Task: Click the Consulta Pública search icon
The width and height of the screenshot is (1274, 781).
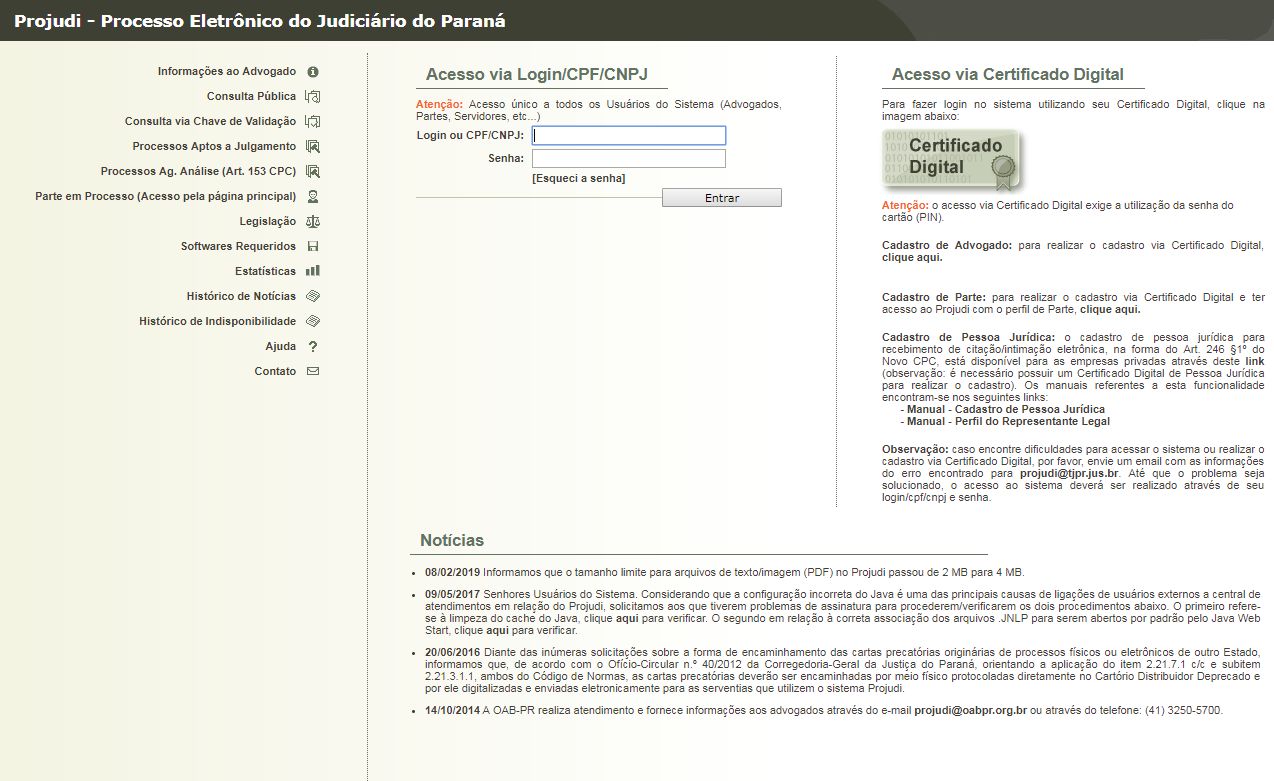Action: click(313, 97)
